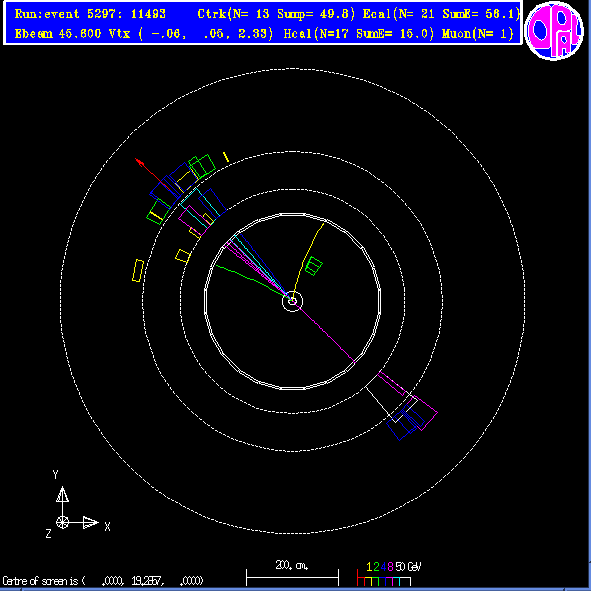Select the Muon(N= 1) header entry

[478, 34]
